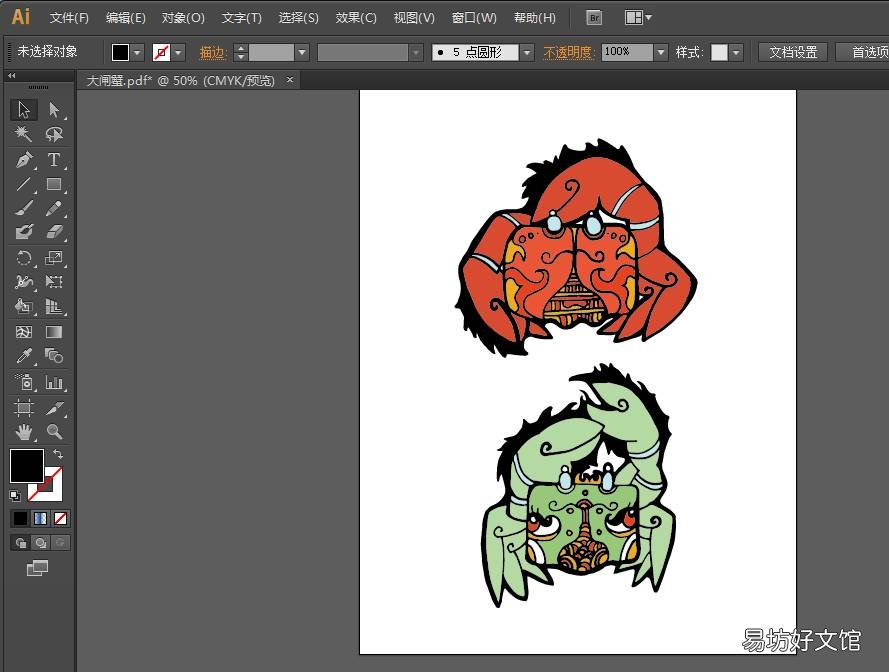The height and width of the screenshot is (672, 889).
Task: Select the Pencil tool
Action: pyautogui.click(x=54, y=209)
